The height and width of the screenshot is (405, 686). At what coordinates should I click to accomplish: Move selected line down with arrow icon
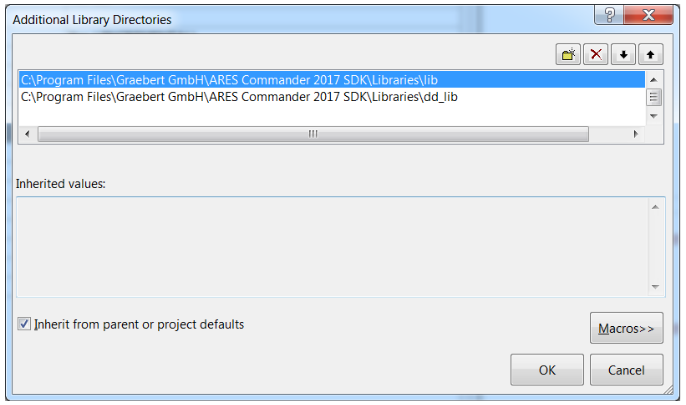pos(623,54)
